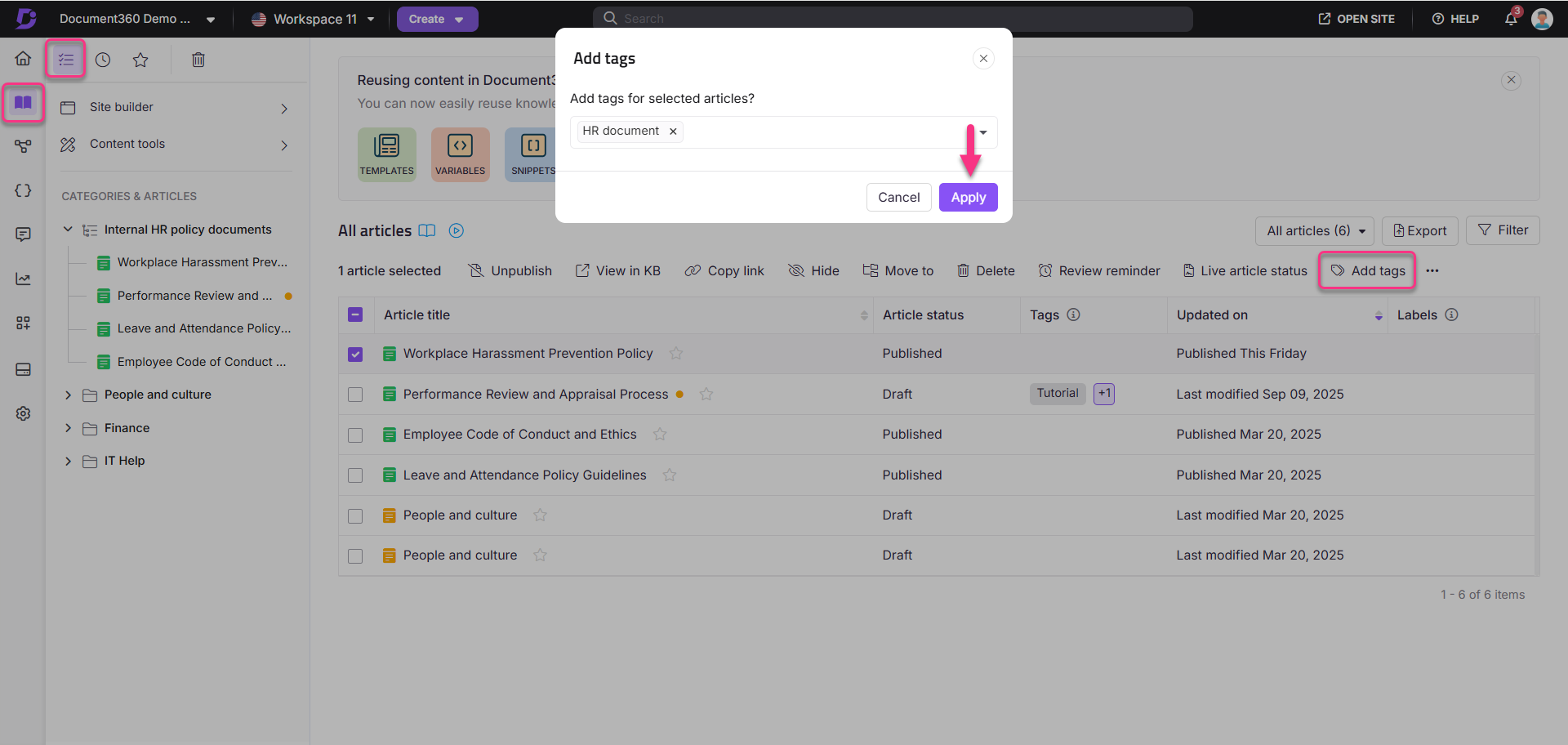Star the Workplace Harassment Prevention Policy article
1568x745 pixels.
[675, 354]
